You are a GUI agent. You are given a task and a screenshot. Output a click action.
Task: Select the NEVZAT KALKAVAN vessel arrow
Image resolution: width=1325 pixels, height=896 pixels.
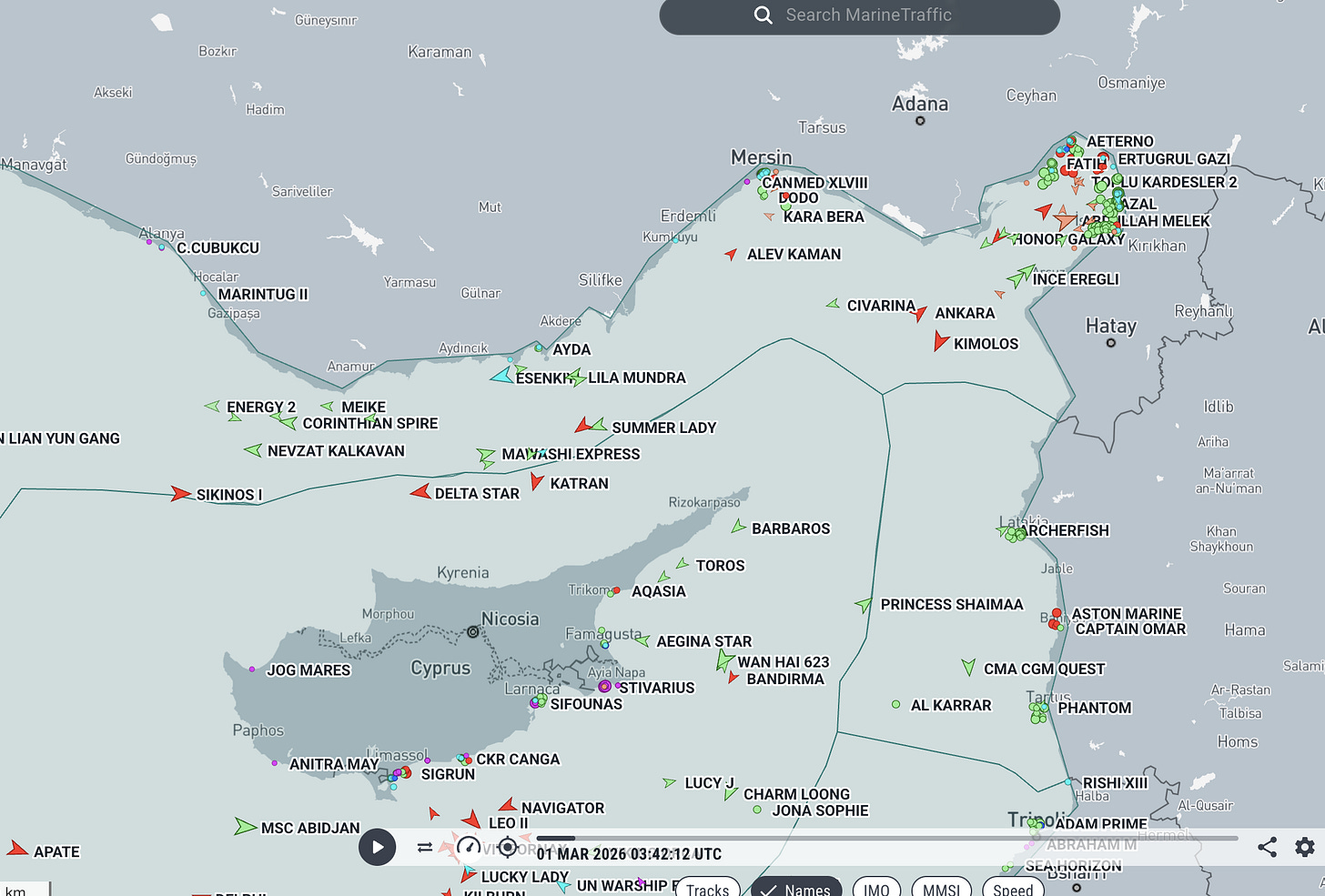(254, 449)
